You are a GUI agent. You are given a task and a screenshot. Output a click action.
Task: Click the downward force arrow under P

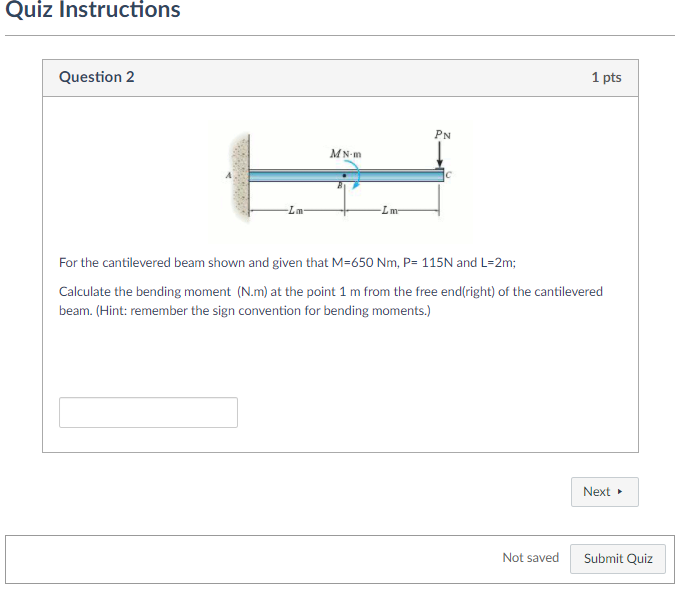tap(439, 155)
